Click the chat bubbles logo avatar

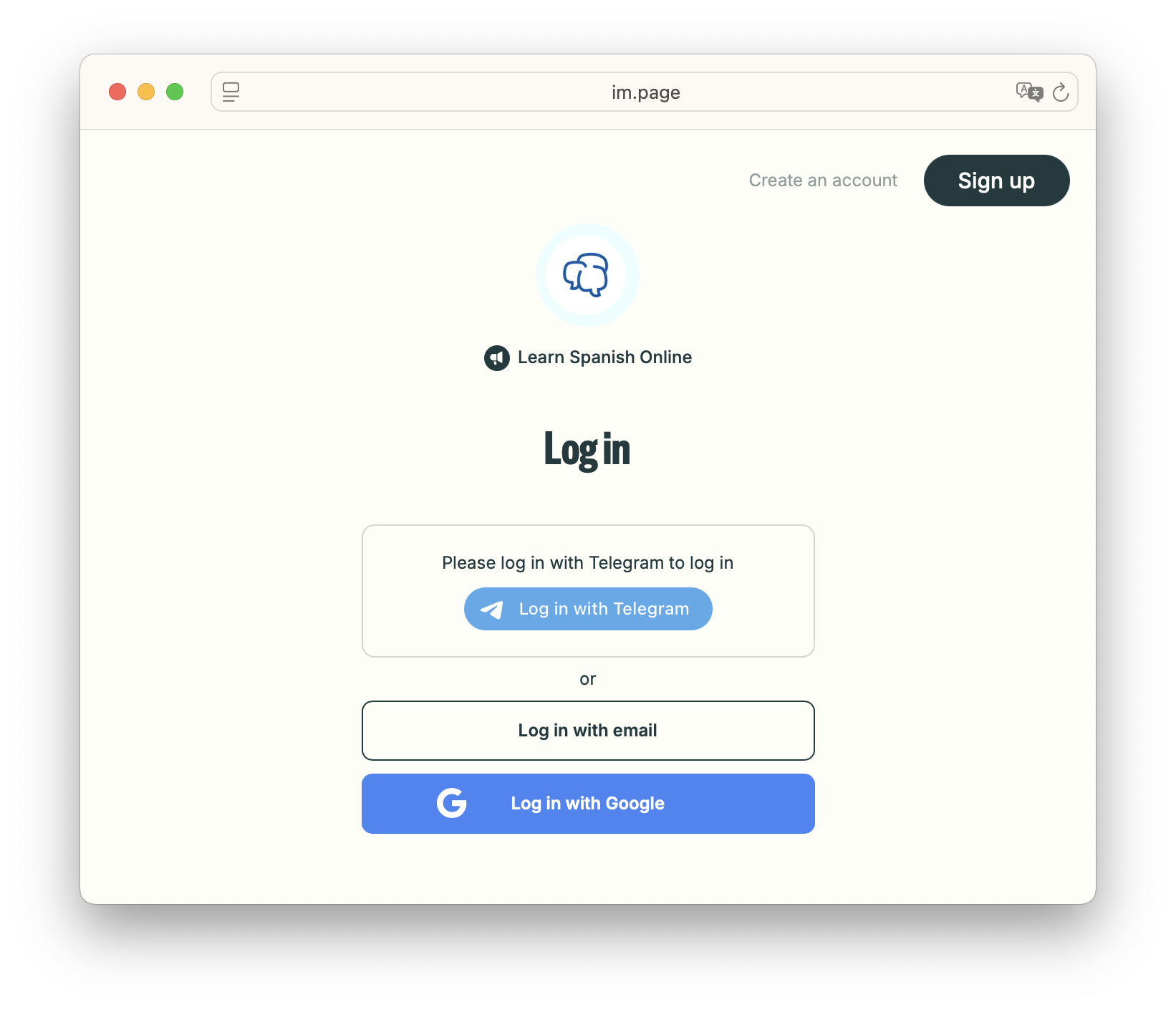click(587, 275)
